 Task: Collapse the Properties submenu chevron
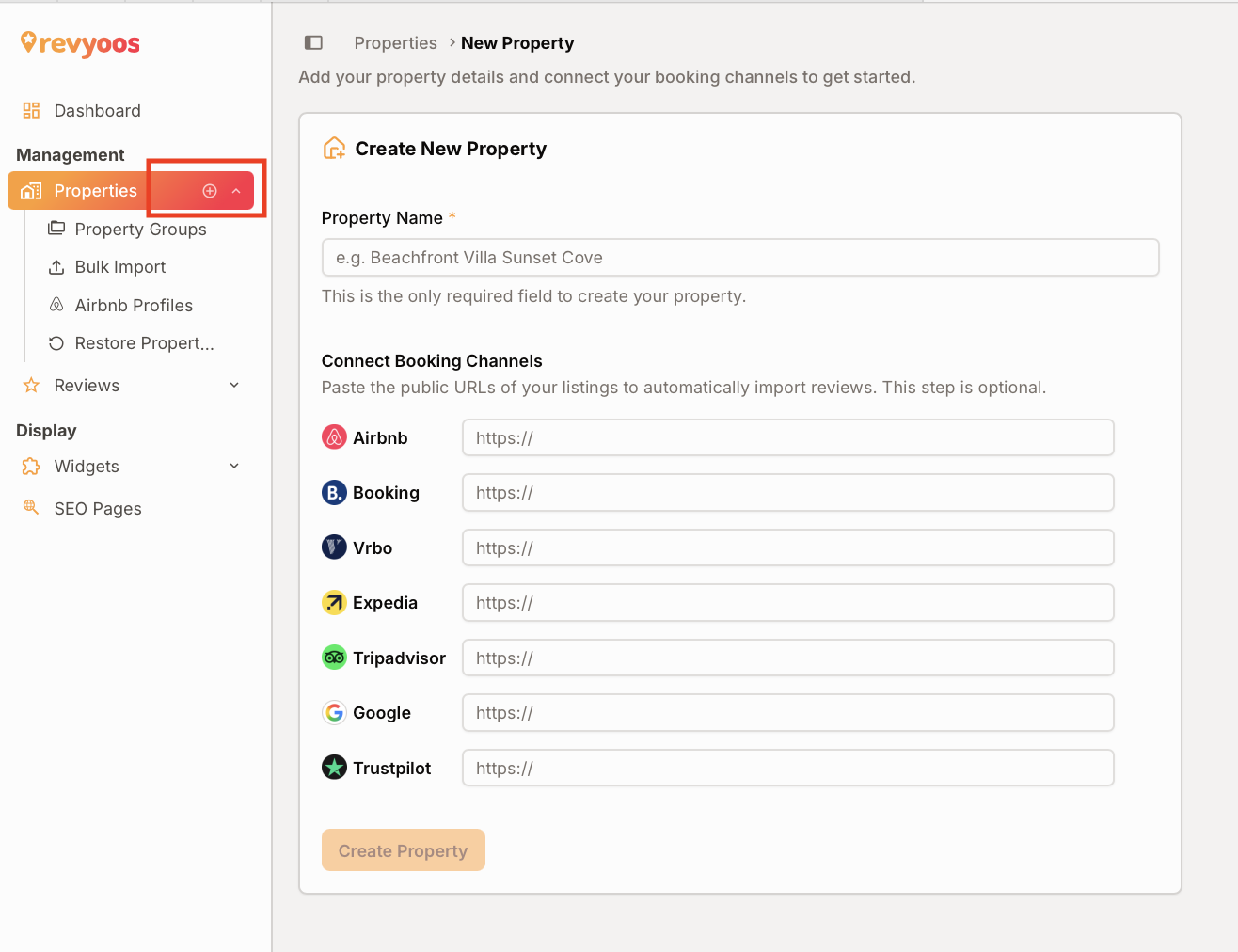tap(236, 191)
